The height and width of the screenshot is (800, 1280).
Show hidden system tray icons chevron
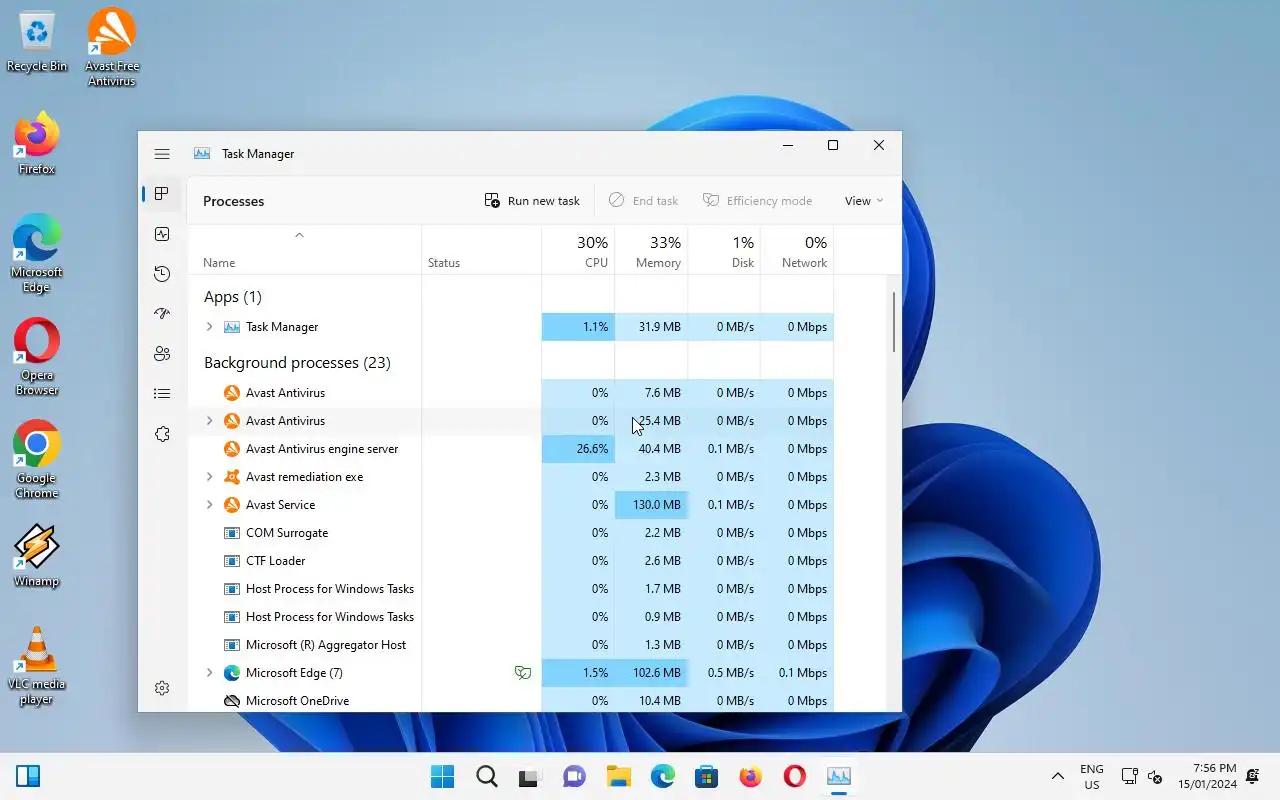pos(1057,776)
